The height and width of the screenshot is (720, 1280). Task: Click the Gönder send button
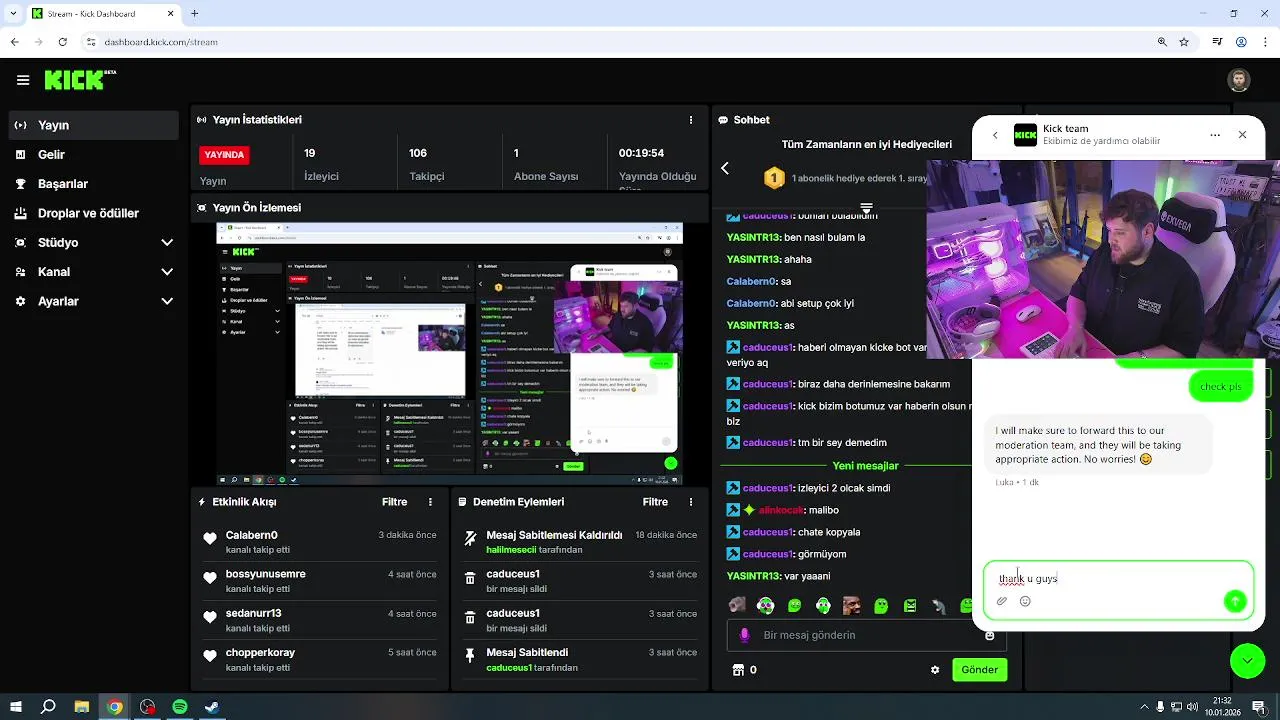tap(979, 670)
